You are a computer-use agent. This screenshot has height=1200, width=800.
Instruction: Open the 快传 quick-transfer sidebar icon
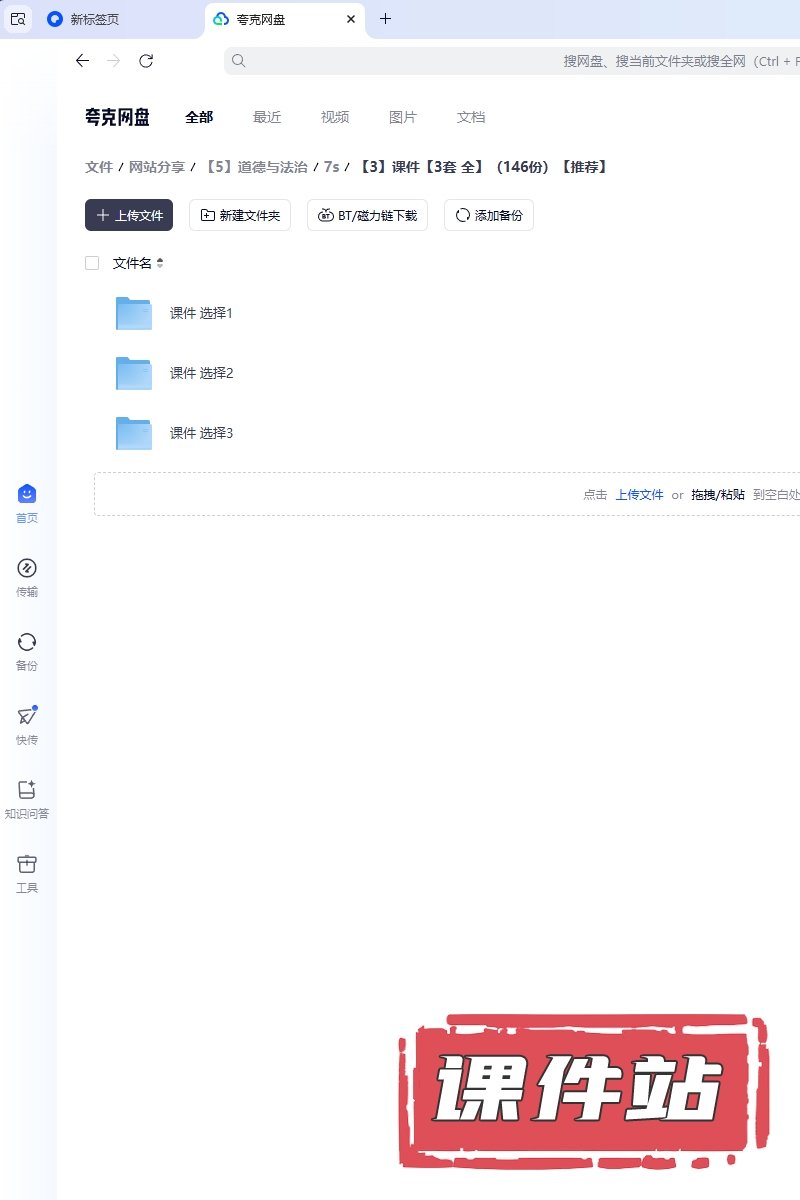[27, 716]
